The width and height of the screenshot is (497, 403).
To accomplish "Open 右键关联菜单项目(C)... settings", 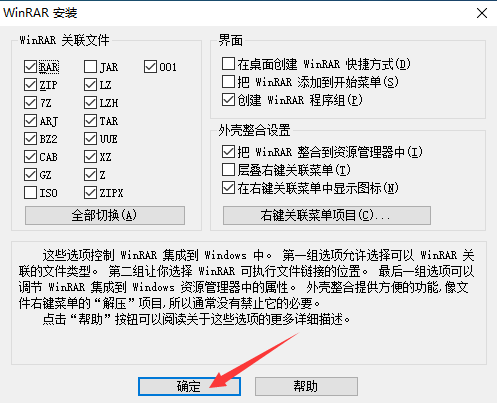I will 327,215.
